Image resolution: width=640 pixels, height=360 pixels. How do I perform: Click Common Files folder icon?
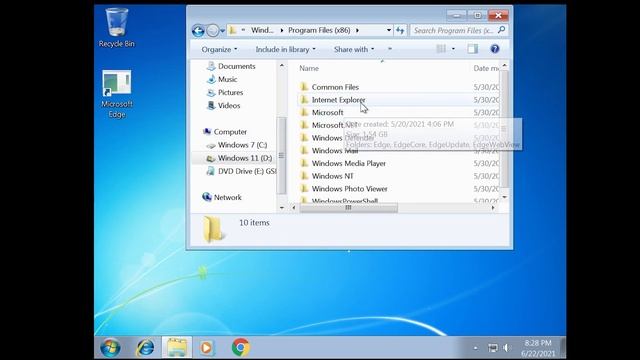[x=304, y=87]
